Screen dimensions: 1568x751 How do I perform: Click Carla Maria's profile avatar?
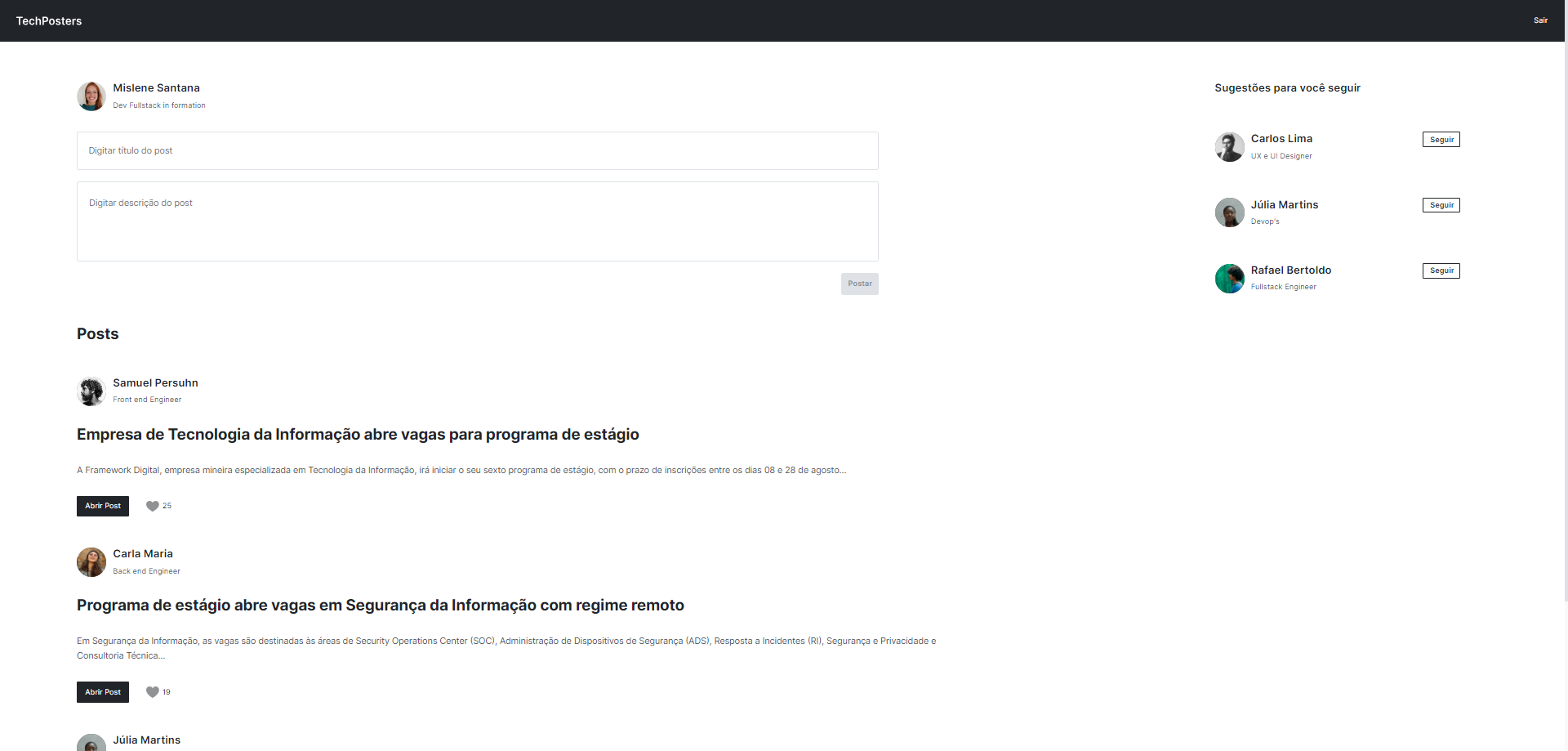pos(91,561)
